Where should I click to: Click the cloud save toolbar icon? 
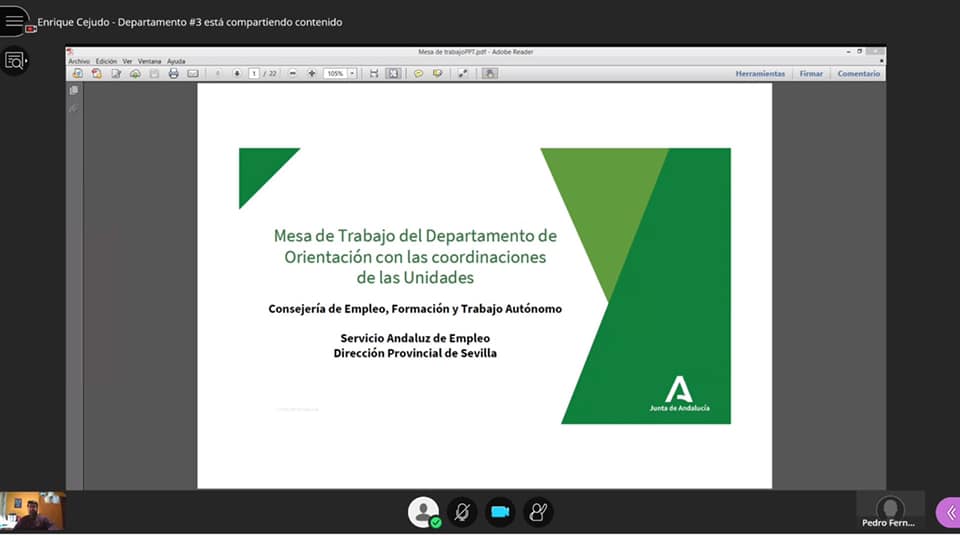pyautogui.click(x=135, y=74)
